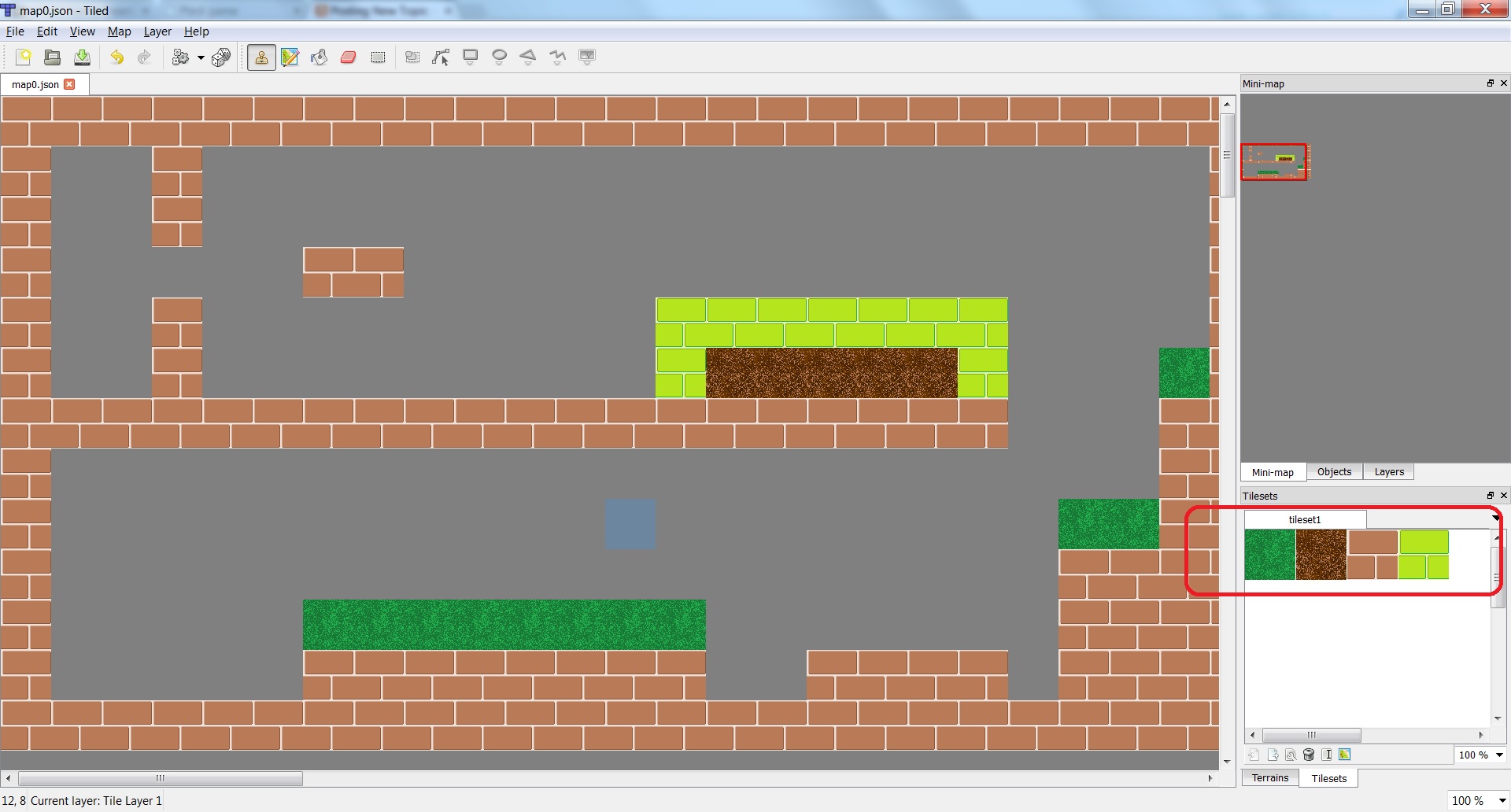The height and width of the screenshot is (812, 1511).
Task: Select the green grass tile
Action: click(1270, 555)
